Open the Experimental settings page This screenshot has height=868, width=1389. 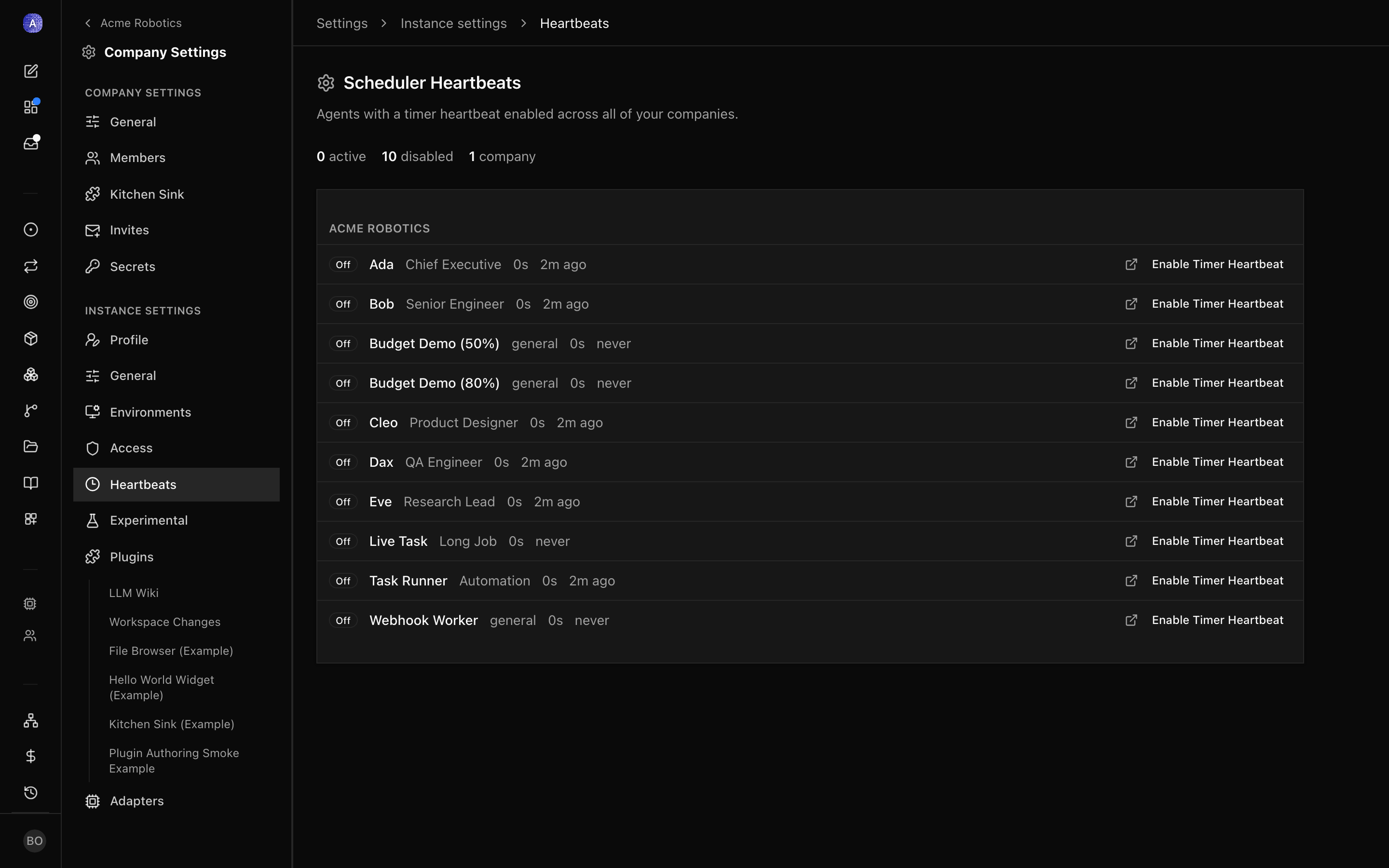(176, 520)
